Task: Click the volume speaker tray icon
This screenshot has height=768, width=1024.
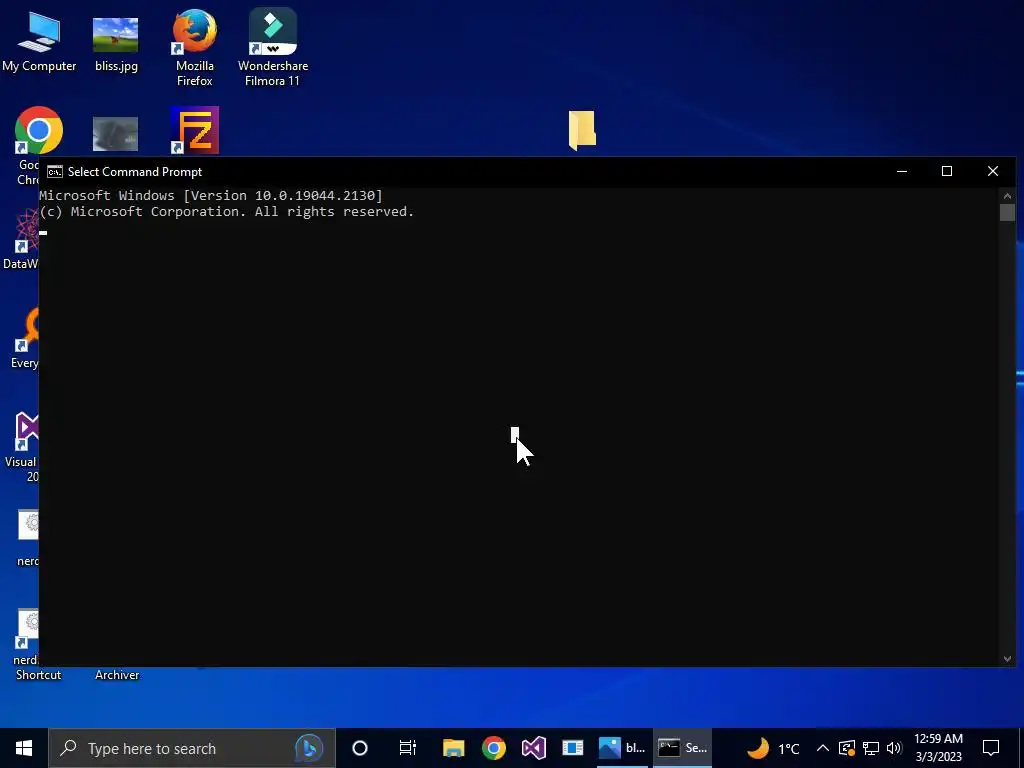Action: [894, 748]
